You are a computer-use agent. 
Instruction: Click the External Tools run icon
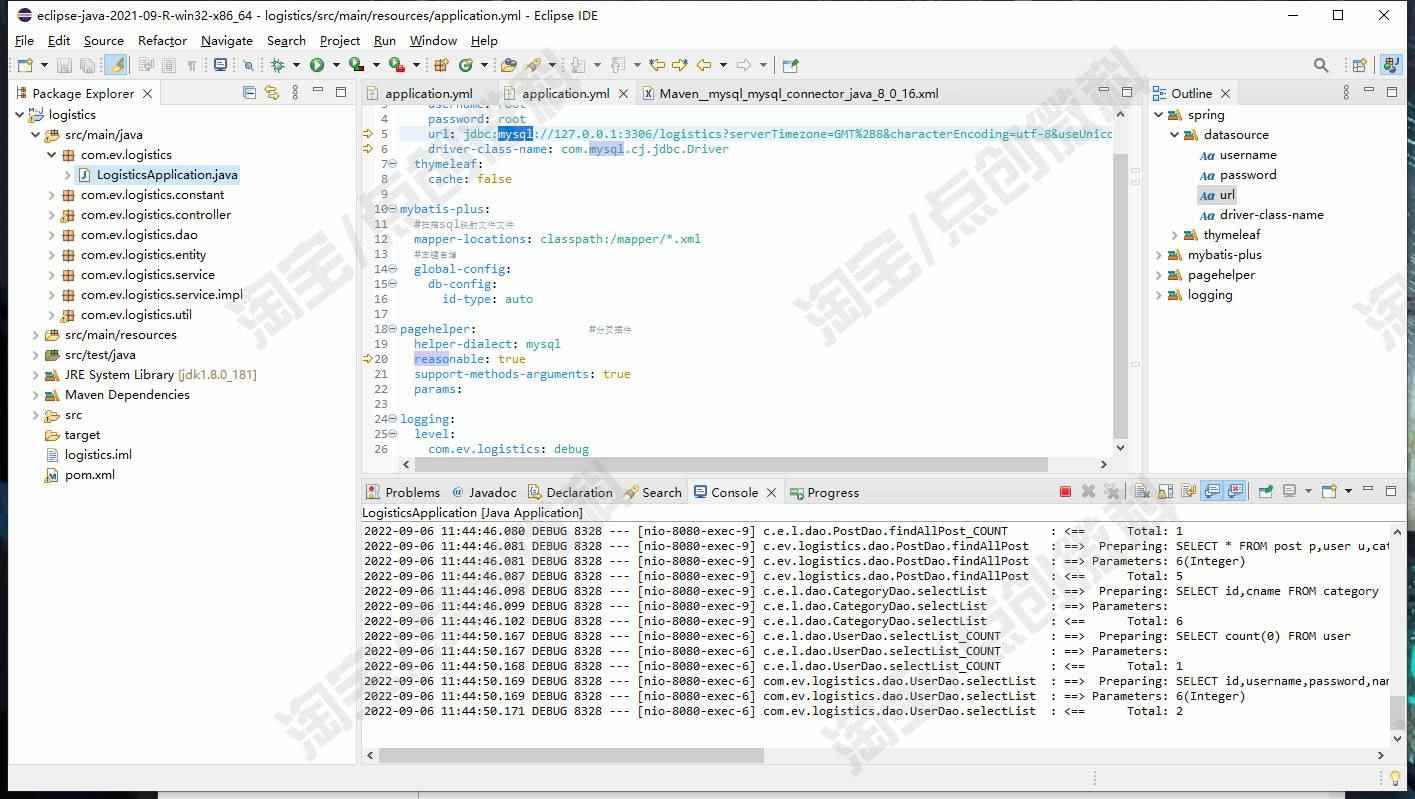[x=396, y=65]
